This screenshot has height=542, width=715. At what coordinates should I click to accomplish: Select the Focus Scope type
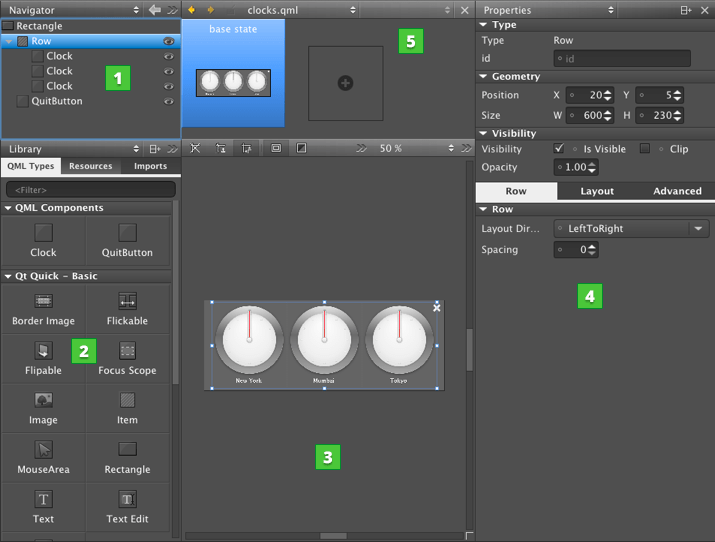click(x=127, y=359)
